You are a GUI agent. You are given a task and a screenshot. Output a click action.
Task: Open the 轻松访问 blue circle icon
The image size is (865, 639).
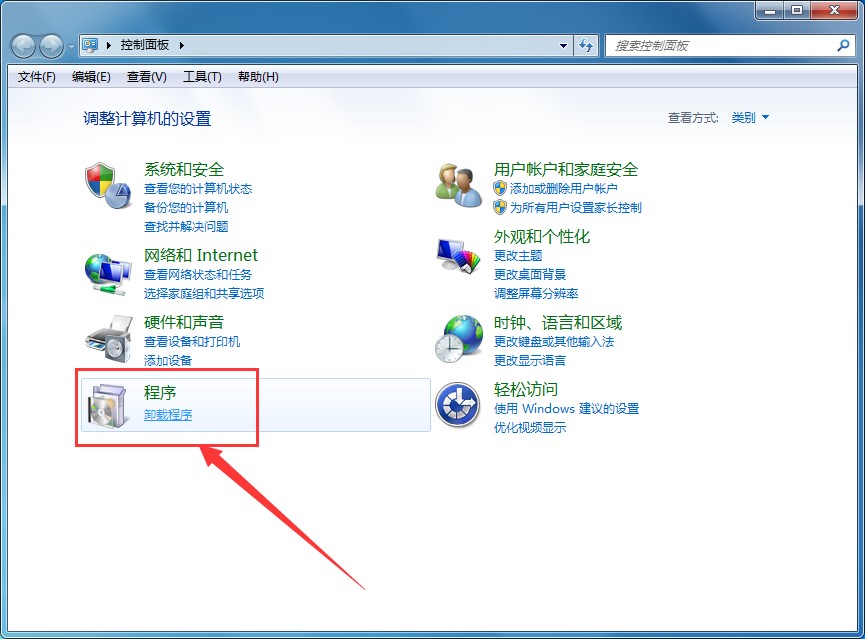pyautogui.click(x=457, y=405)
